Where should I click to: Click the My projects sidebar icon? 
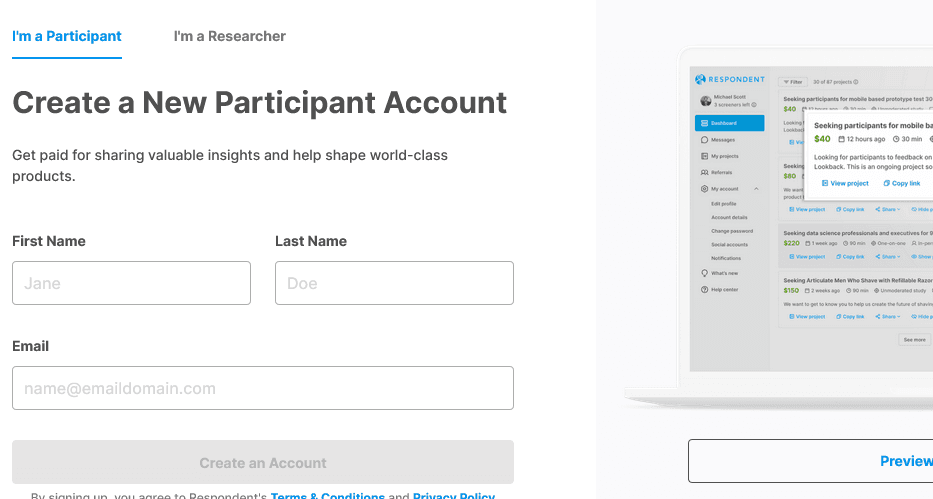(x=705, y=156)
